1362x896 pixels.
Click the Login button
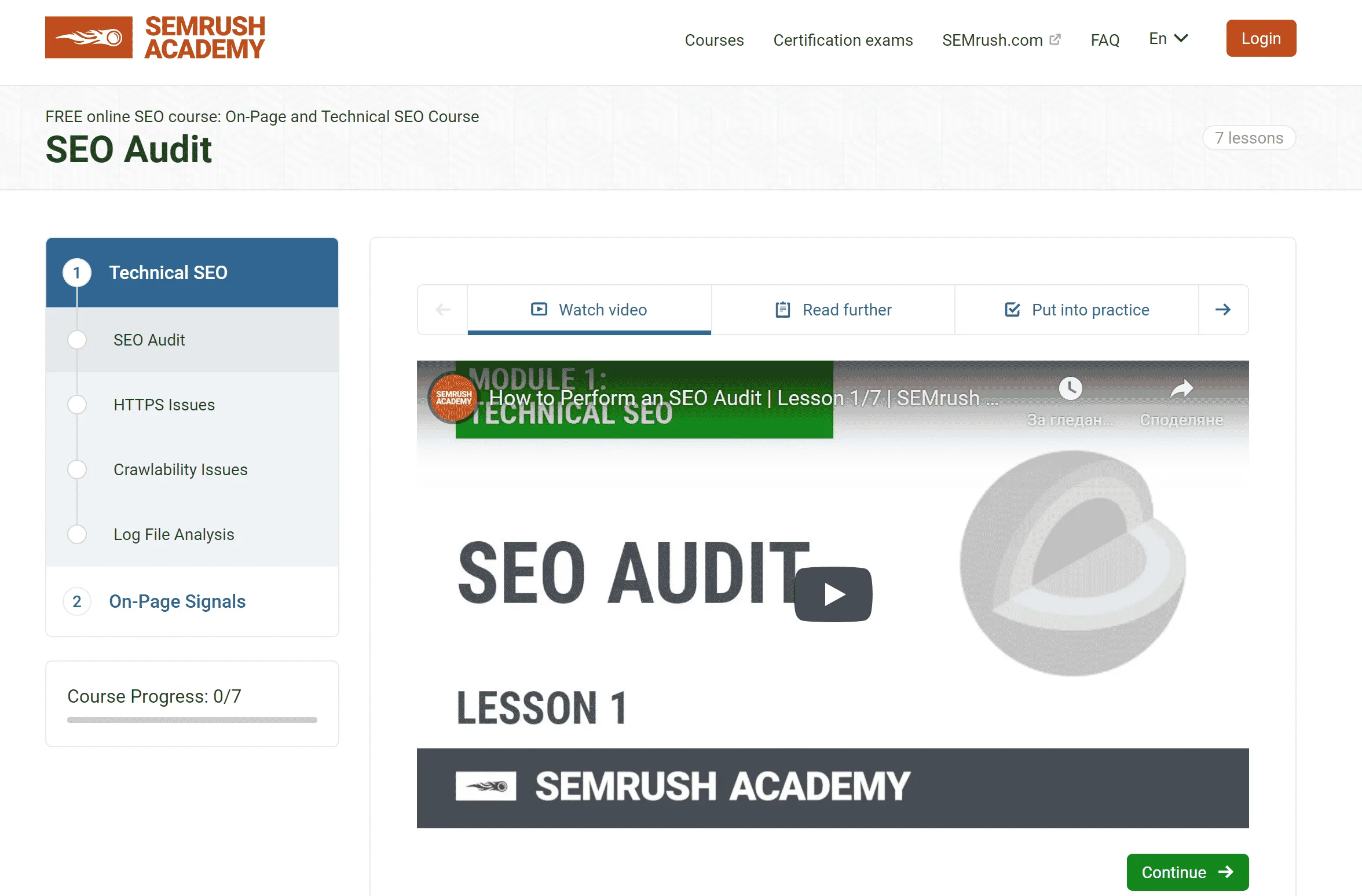1261,38
